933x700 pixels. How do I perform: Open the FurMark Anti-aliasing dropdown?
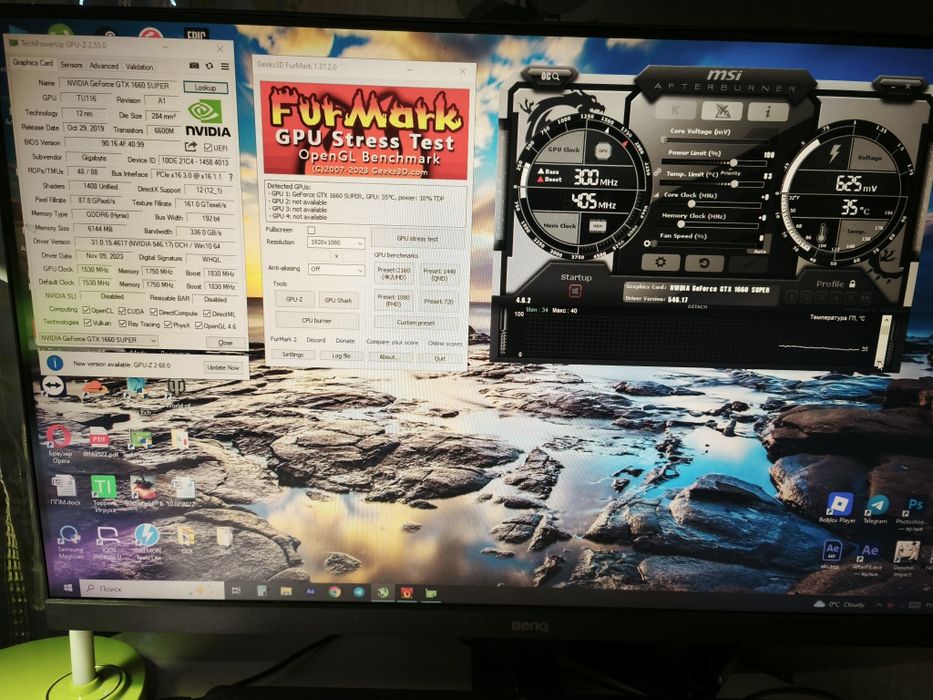point(336,269)
